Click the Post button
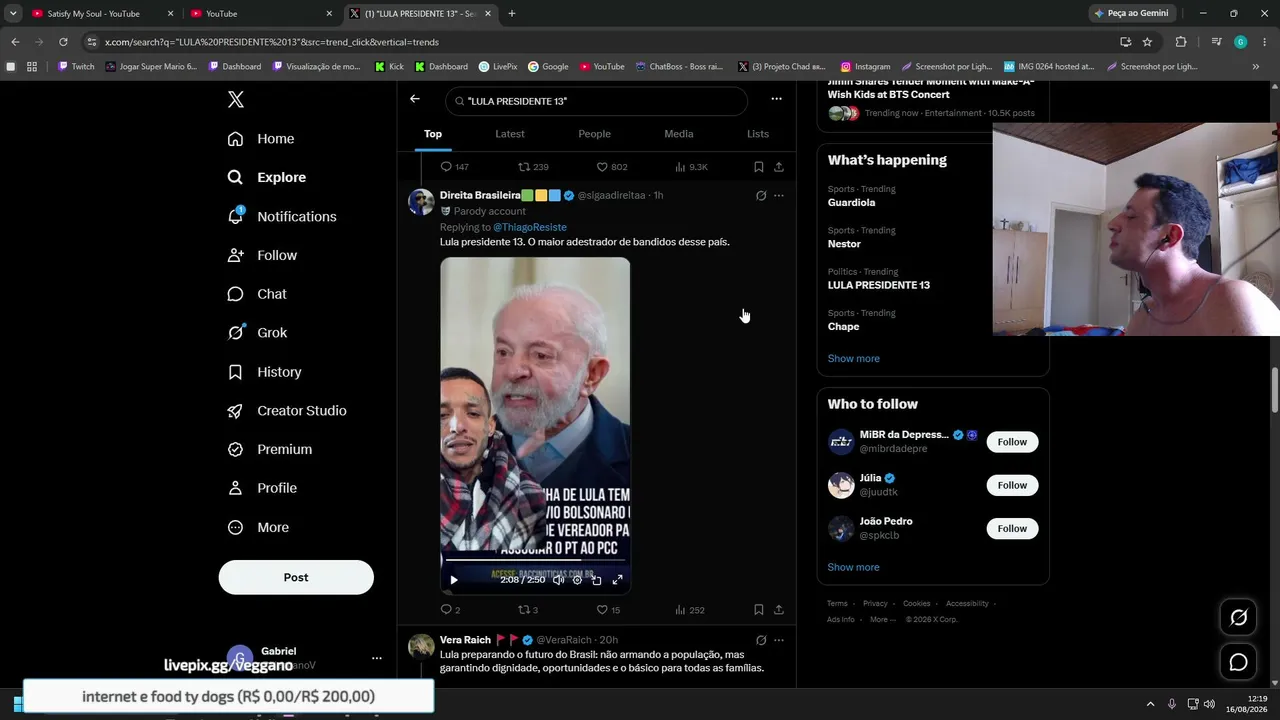Image resolution: width=1280 pixels, height=720 pixels. (x=296, y=577)
